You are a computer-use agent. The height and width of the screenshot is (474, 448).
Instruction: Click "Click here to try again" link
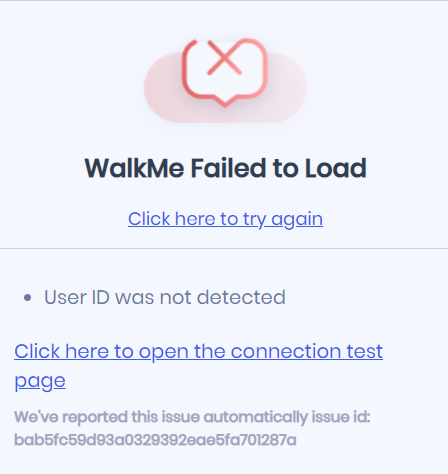click(x=225, y=219)
